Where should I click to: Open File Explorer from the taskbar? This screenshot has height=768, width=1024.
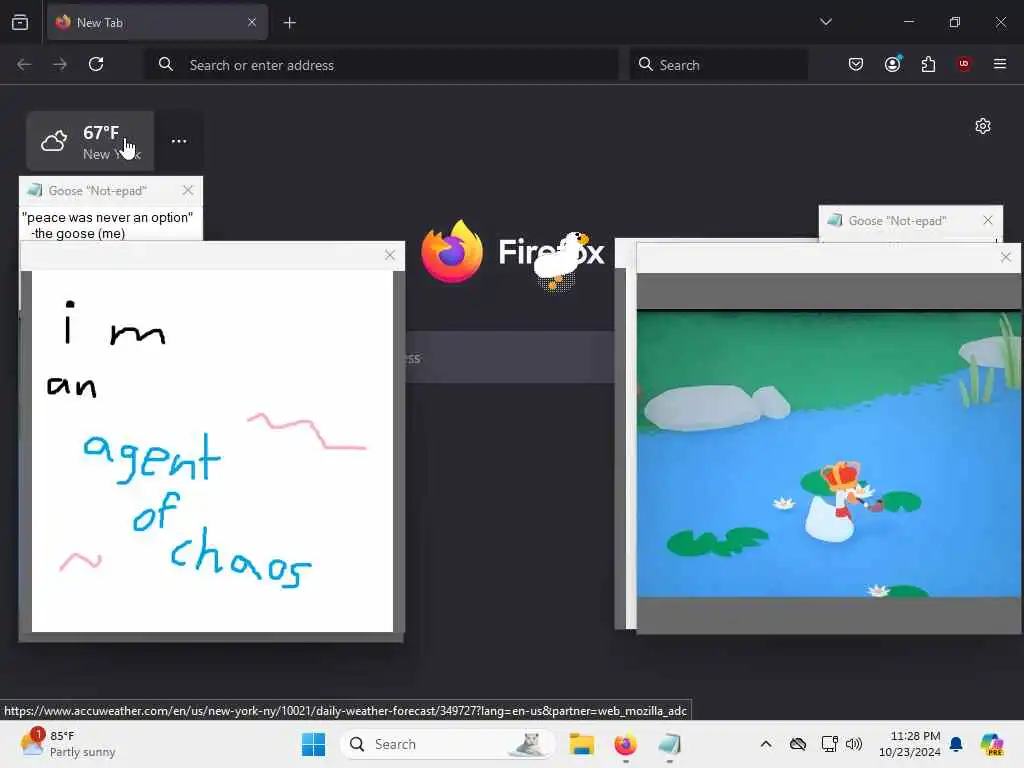[x=581, y=744]
